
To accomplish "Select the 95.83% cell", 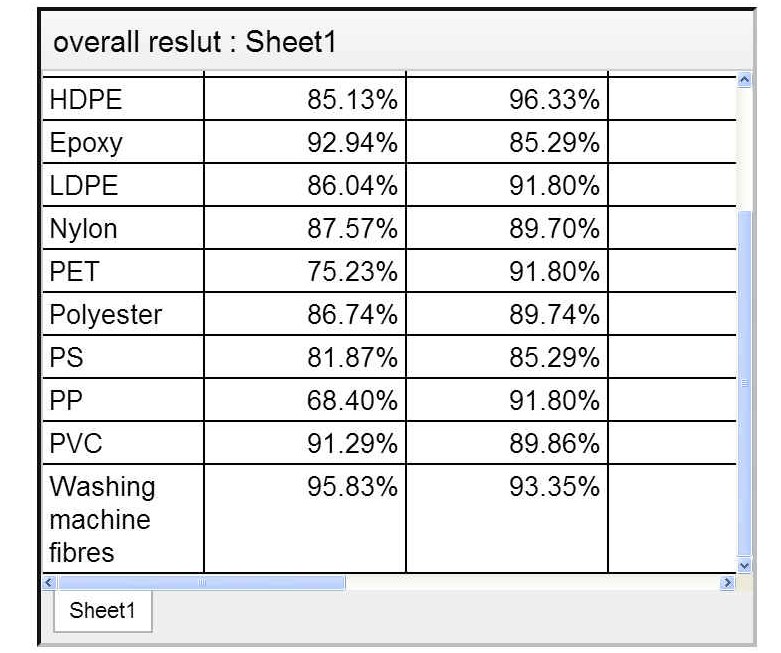I will click(305, 519).
